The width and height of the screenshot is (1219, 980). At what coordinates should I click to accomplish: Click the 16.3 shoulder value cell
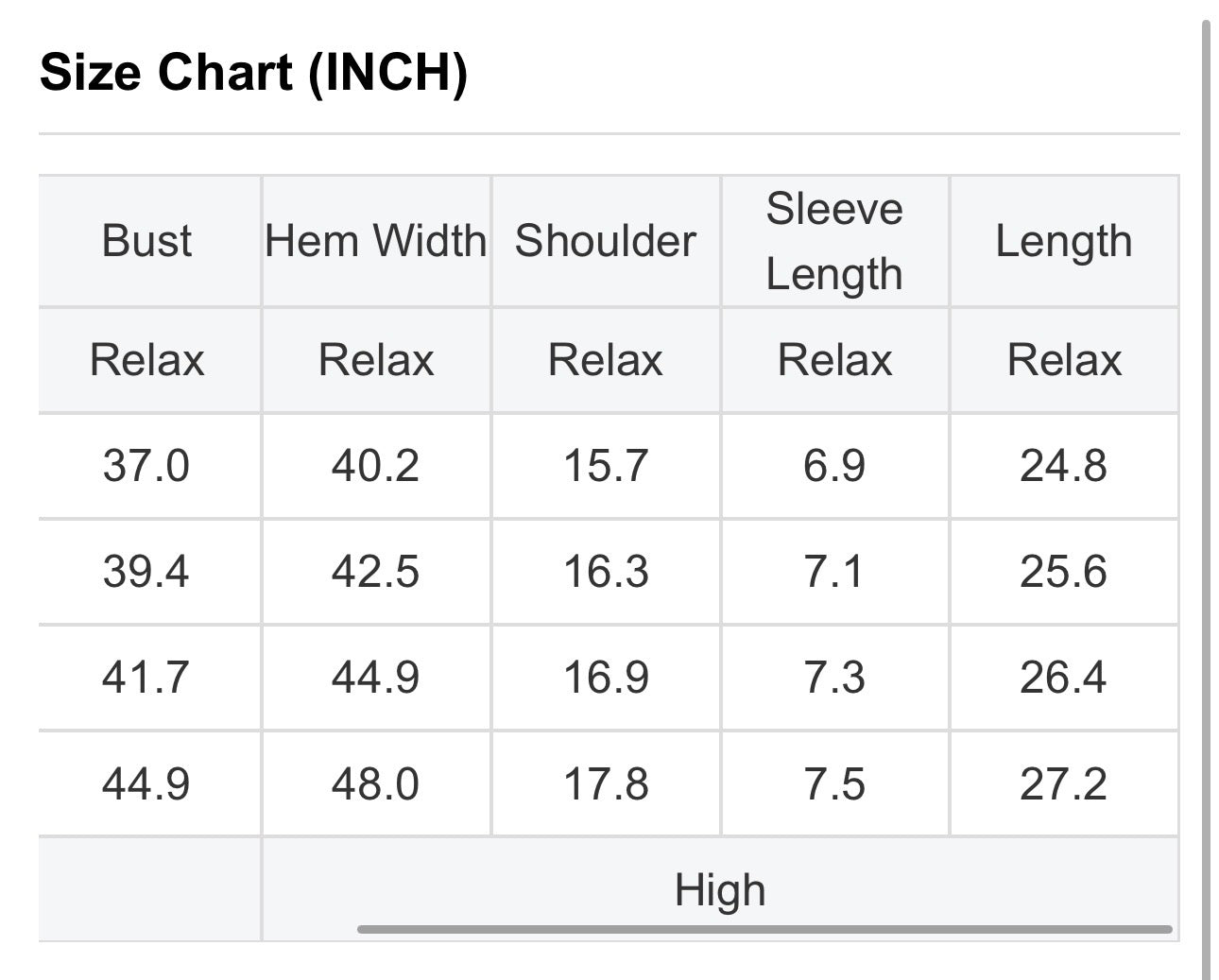606,572
